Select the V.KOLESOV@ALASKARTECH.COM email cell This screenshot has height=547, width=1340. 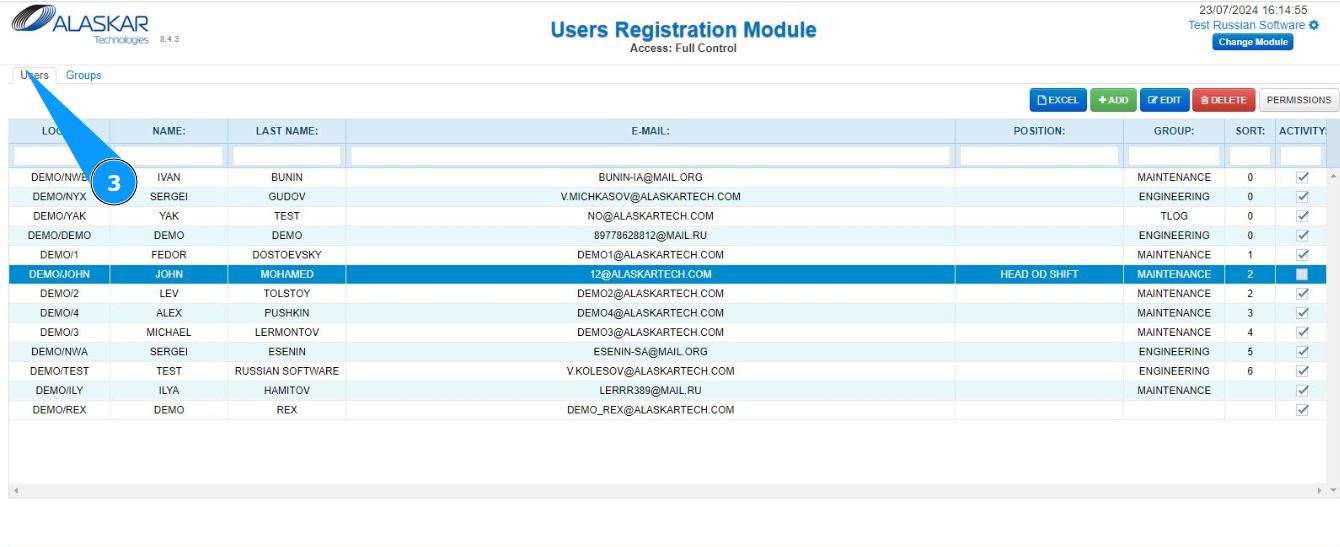[650, 371]
